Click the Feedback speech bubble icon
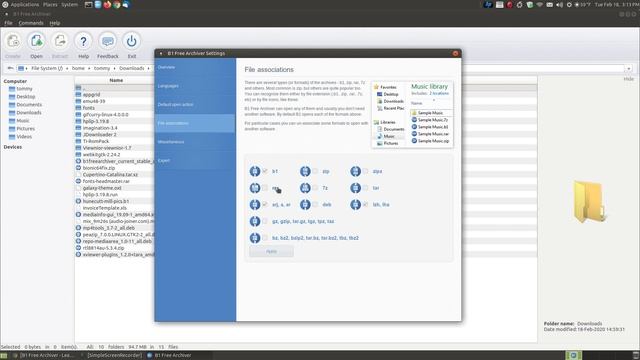Image resolution: width=640 pixels, height=360 pixels. 108,41
